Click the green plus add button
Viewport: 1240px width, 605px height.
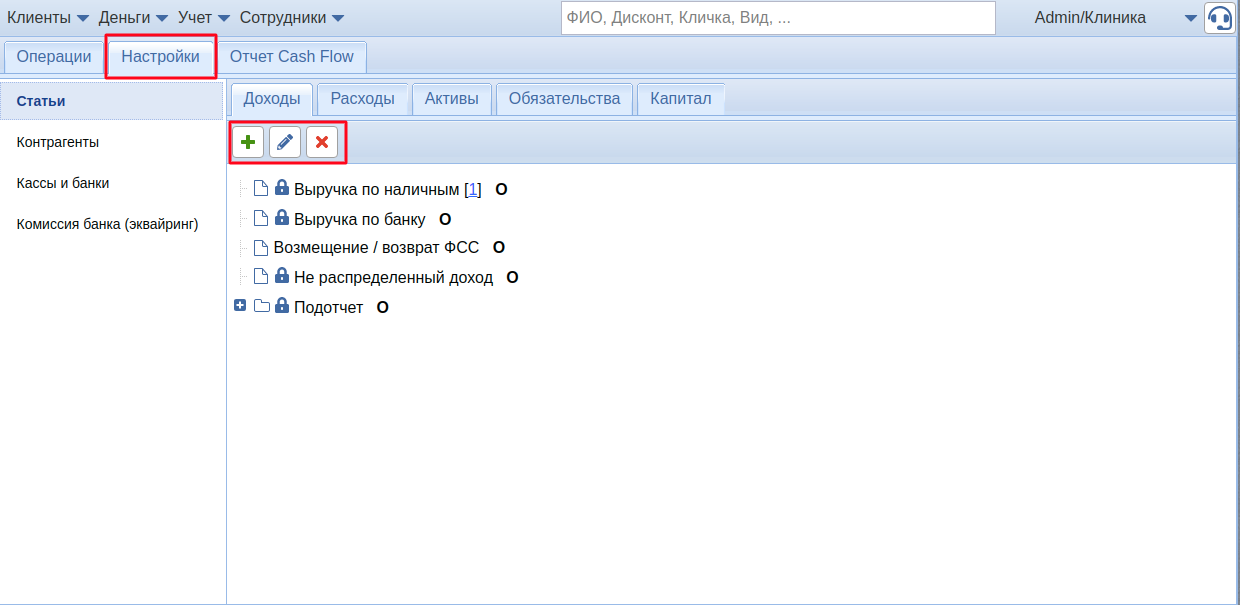coord(248,143)
